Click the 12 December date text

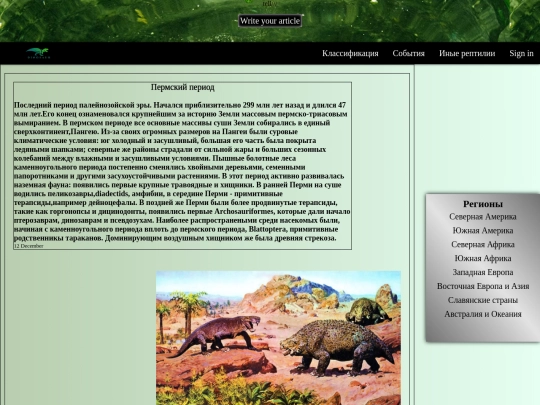(29, 246)
